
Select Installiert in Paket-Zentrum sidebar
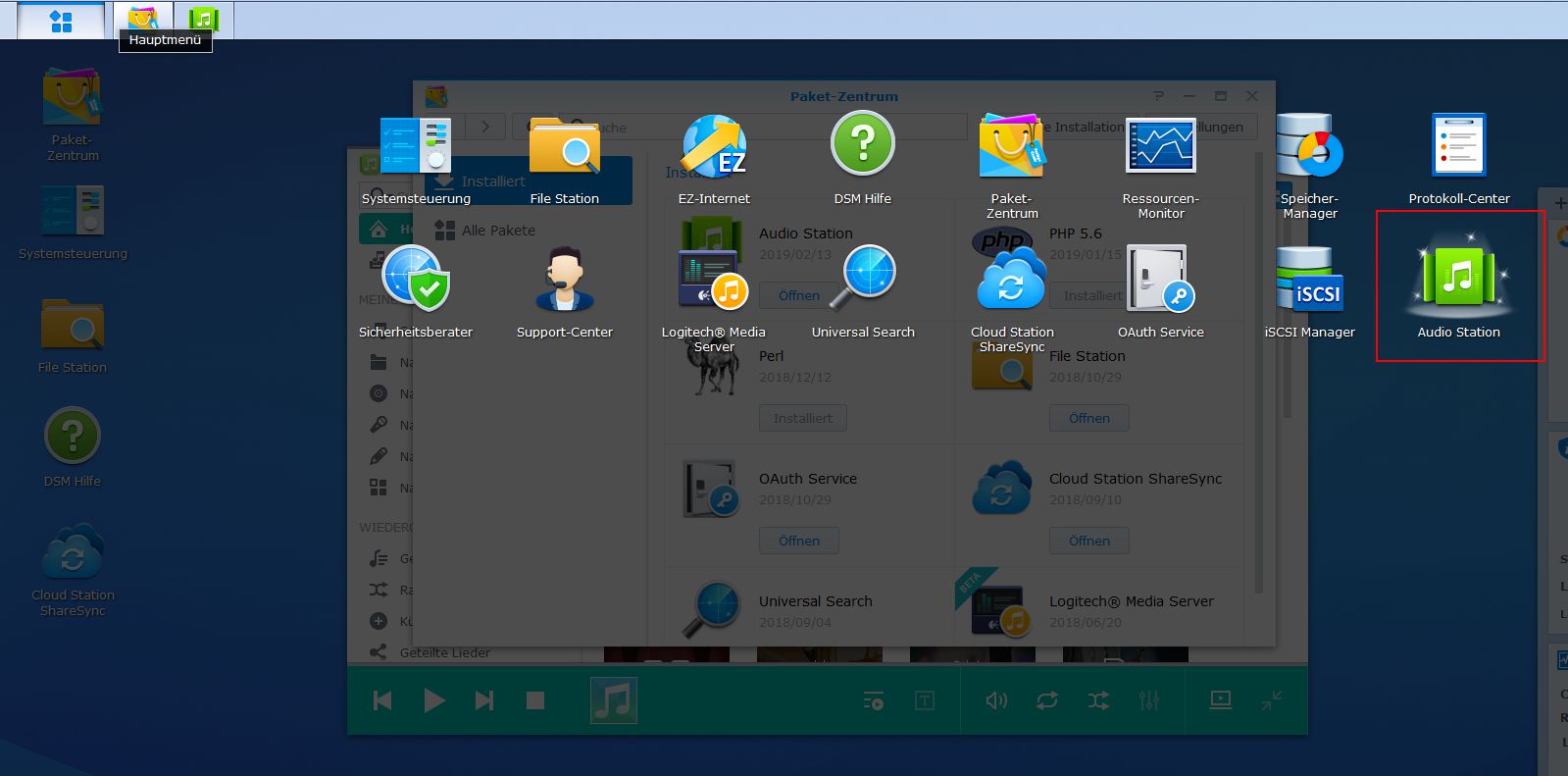(x=529, y=181)
